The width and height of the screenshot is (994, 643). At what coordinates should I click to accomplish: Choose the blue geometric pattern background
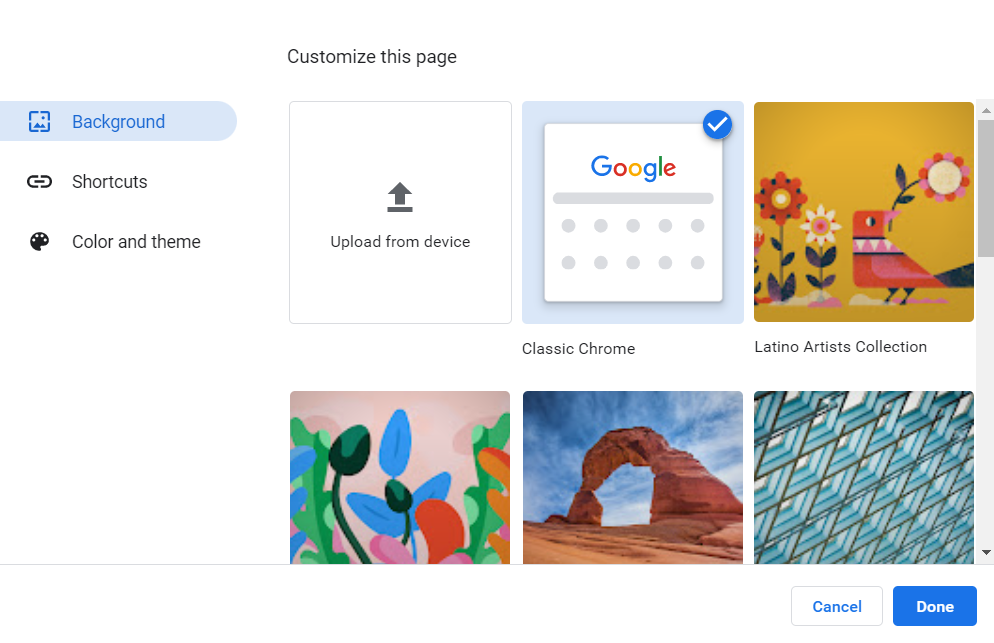click(863, 477)
